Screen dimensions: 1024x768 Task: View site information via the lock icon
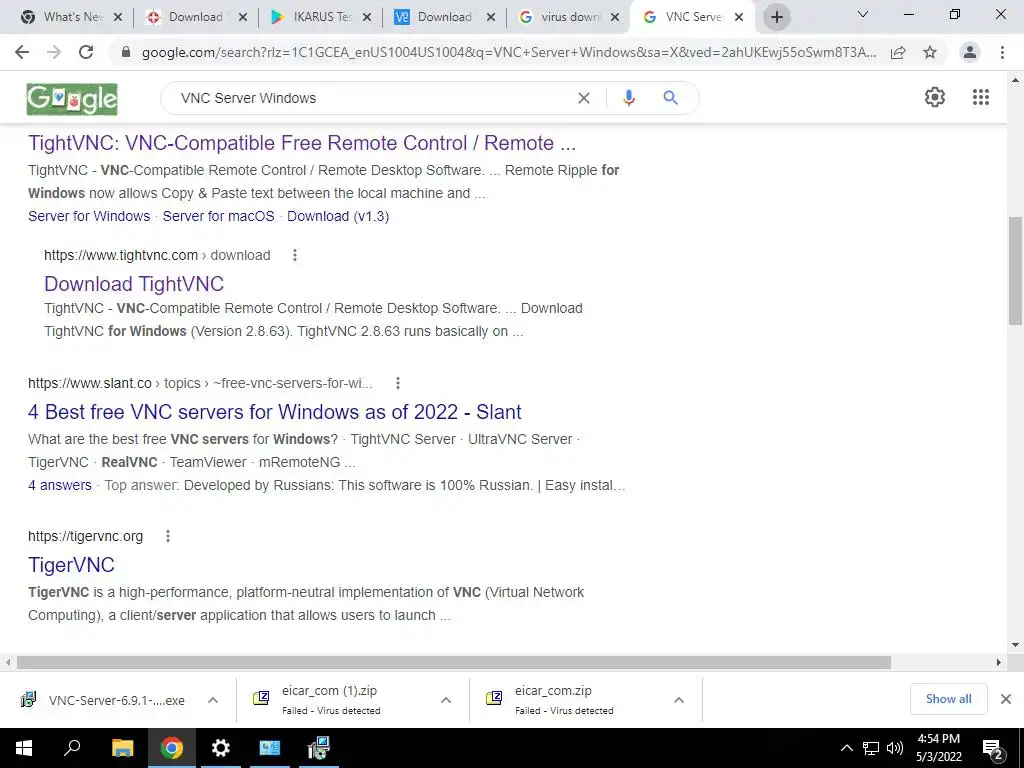click(x=126, y=52)
